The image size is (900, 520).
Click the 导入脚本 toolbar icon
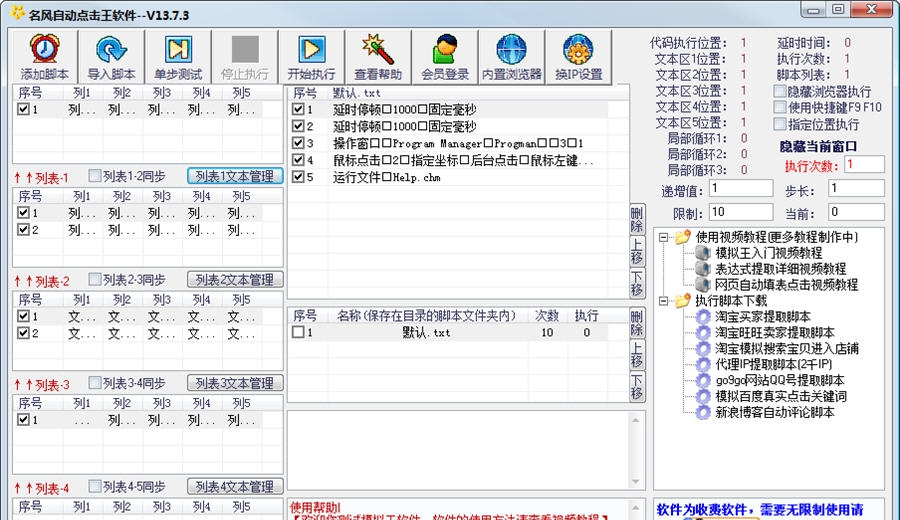(x=111, y=49)
